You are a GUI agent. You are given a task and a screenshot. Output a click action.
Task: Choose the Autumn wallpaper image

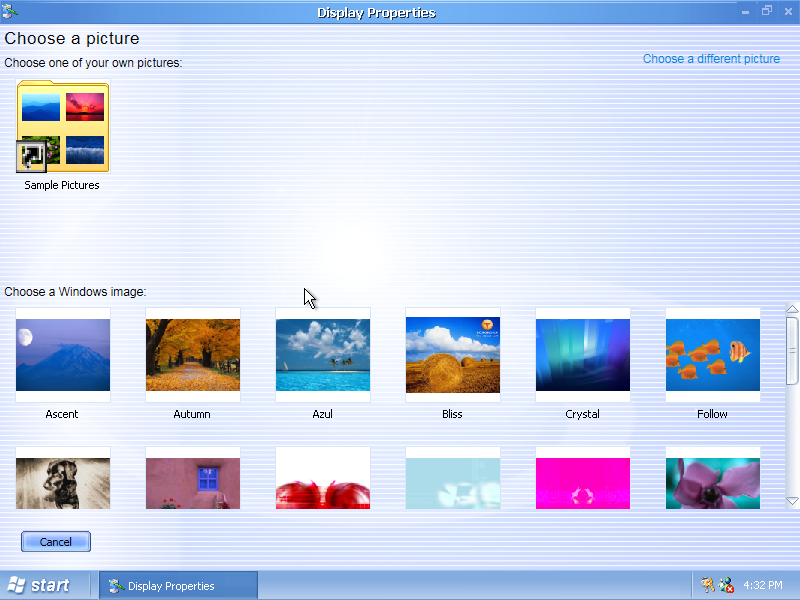tap(193, 355)
